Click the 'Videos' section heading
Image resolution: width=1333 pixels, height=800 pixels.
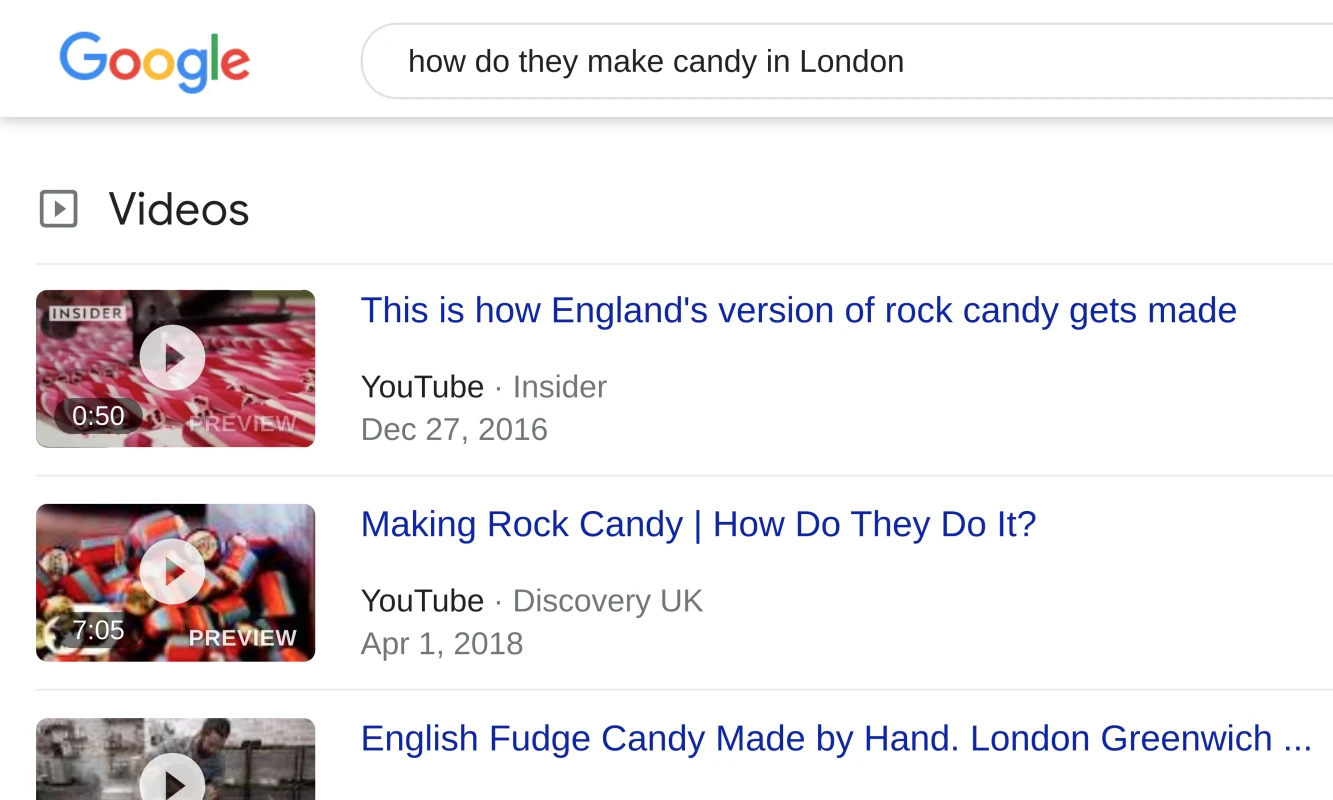[x=178, y=209]
